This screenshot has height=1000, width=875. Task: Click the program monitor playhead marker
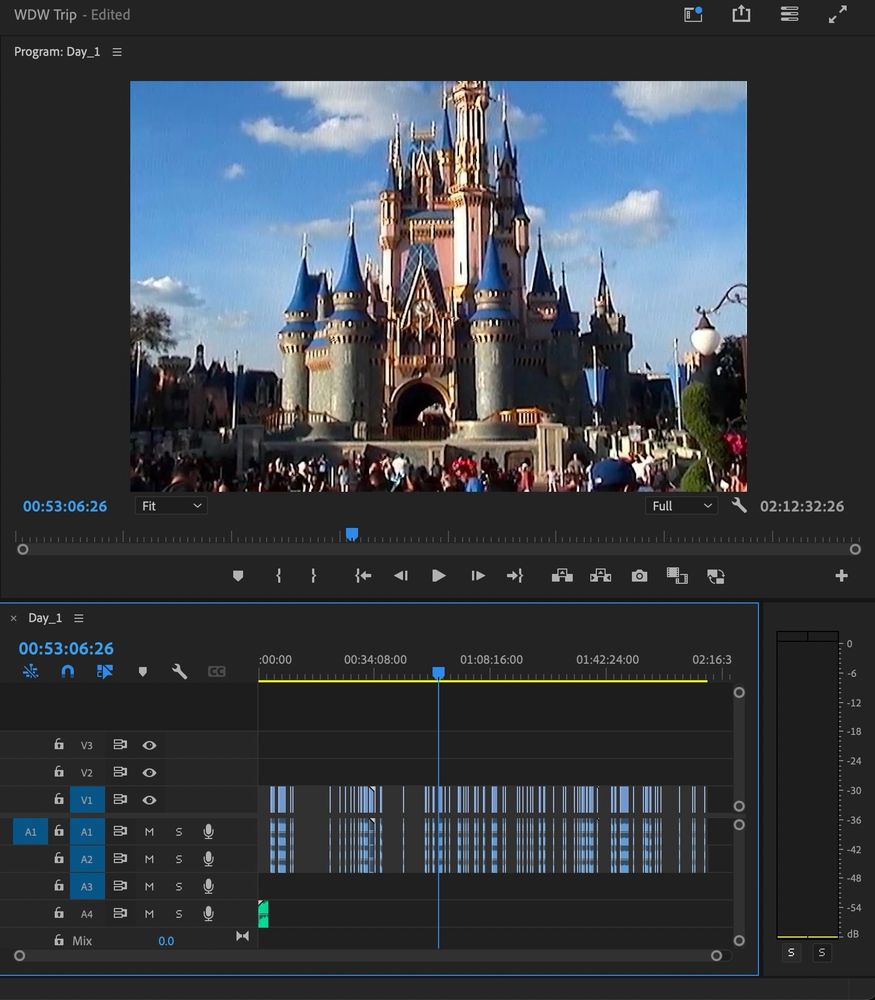[x=351, y=534]
